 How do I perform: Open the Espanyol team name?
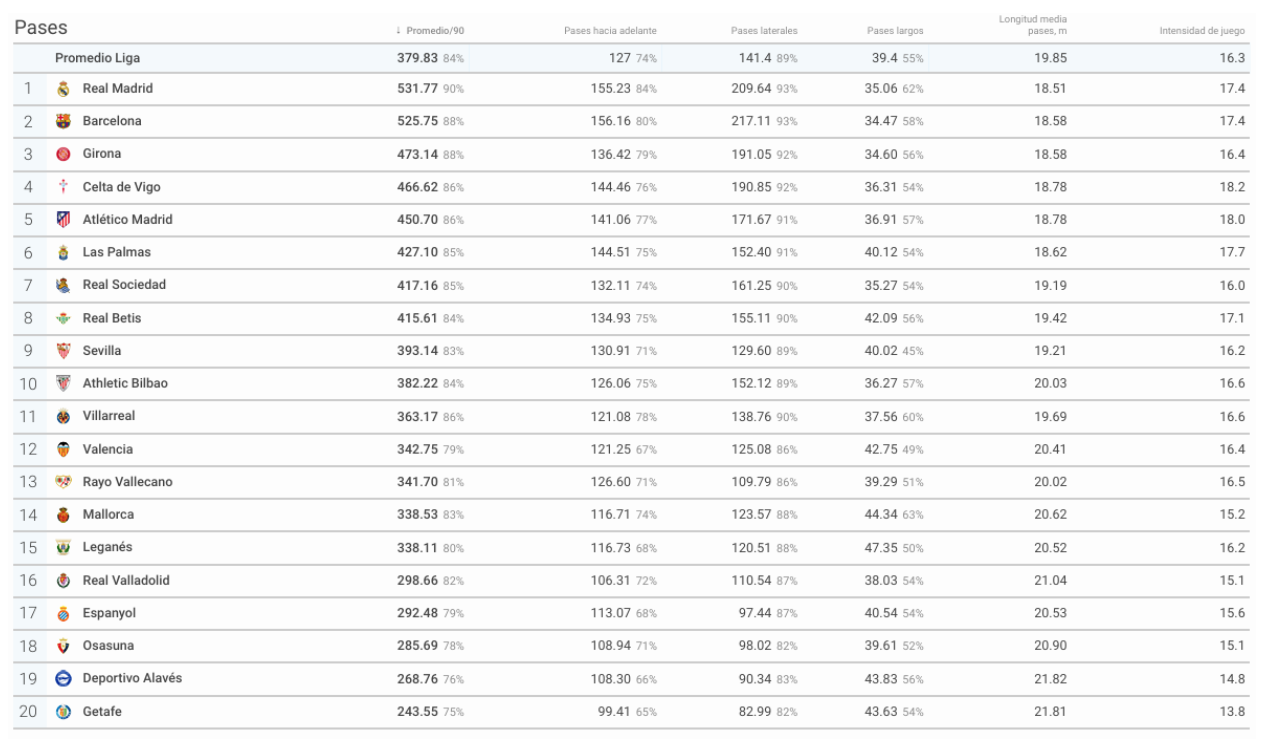click(110, 613)
